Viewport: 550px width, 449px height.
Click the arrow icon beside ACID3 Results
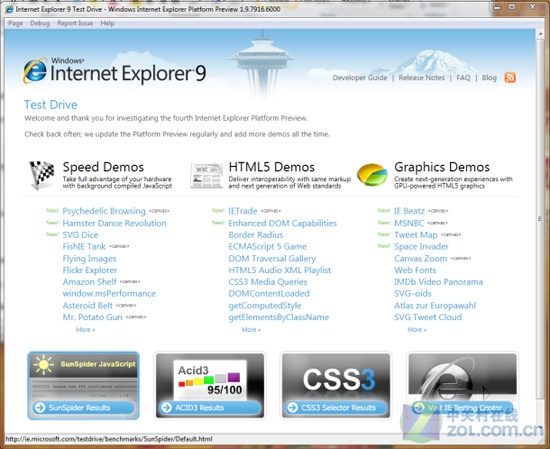click(166, 407)
